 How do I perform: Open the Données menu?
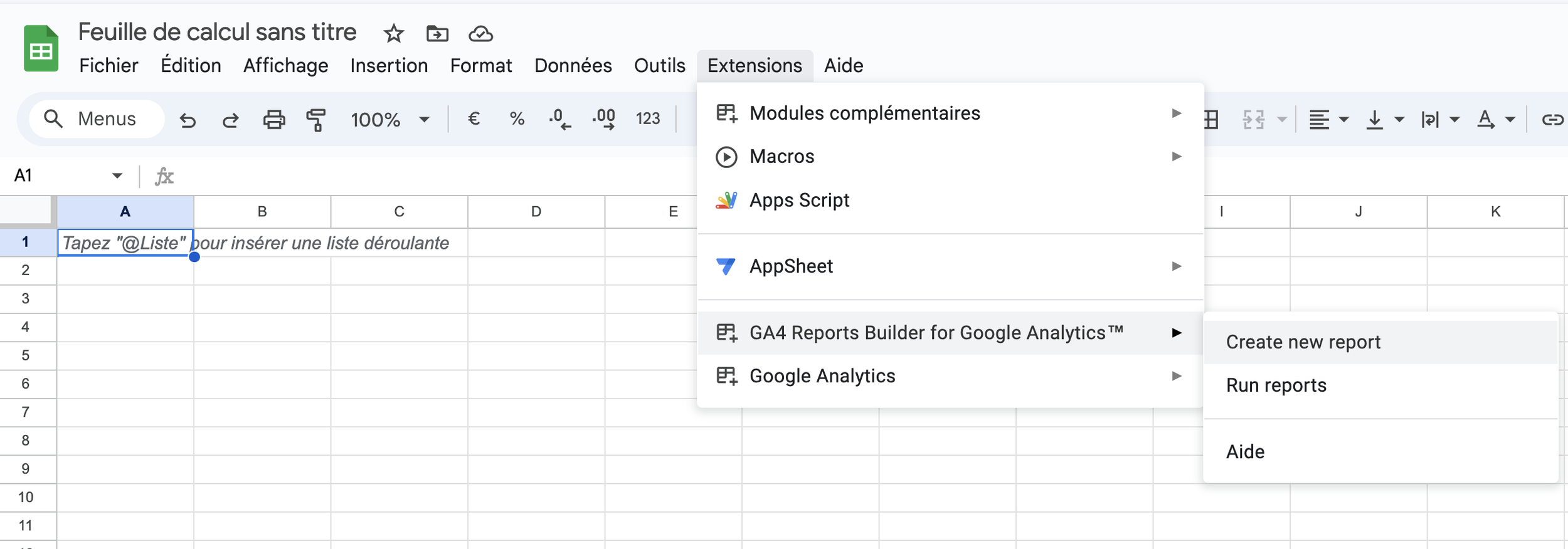(x=573, y=66)
